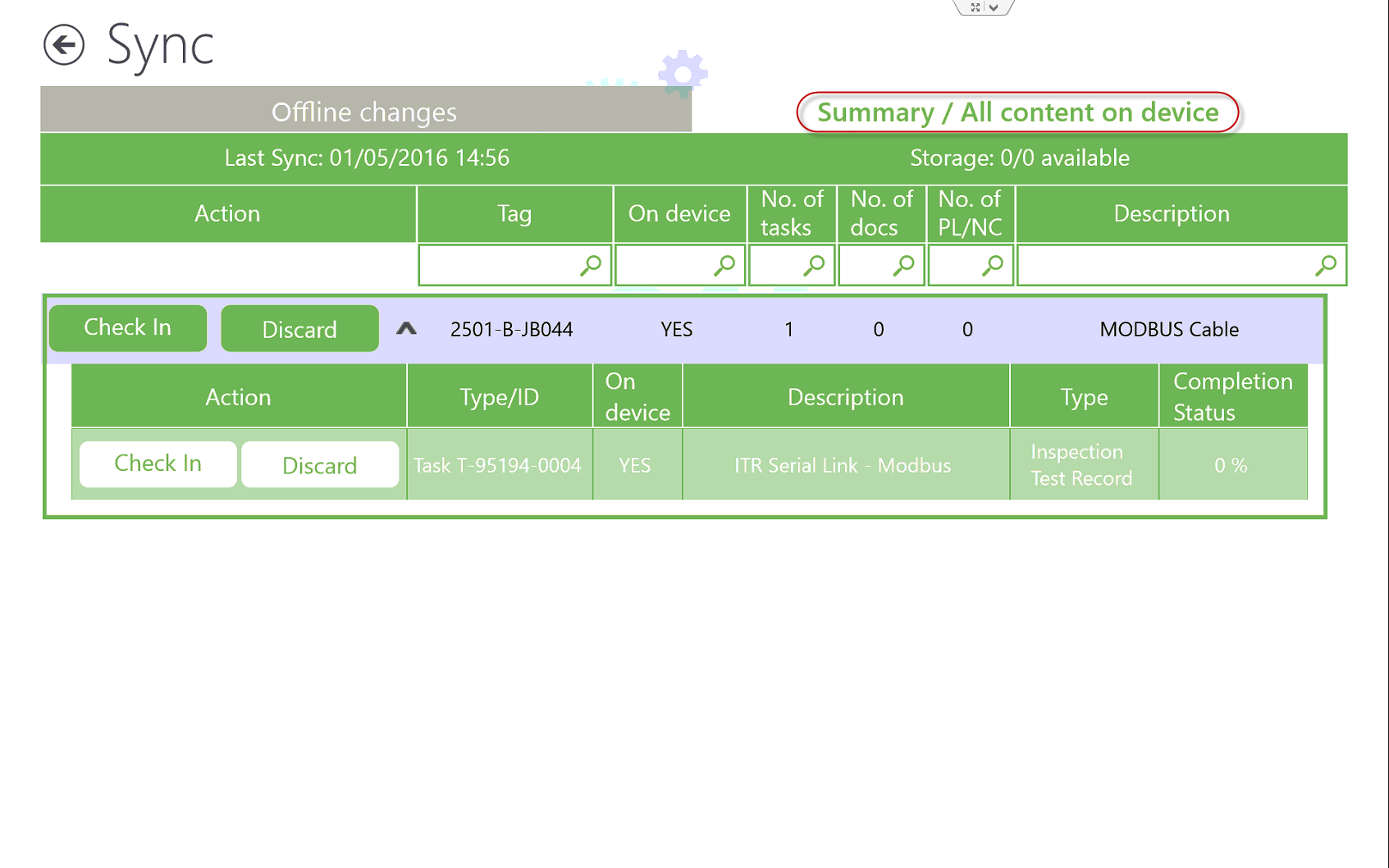The image size is (1389, 868).
Task: Focus the On device search field
Action: (x=679, y=265)
